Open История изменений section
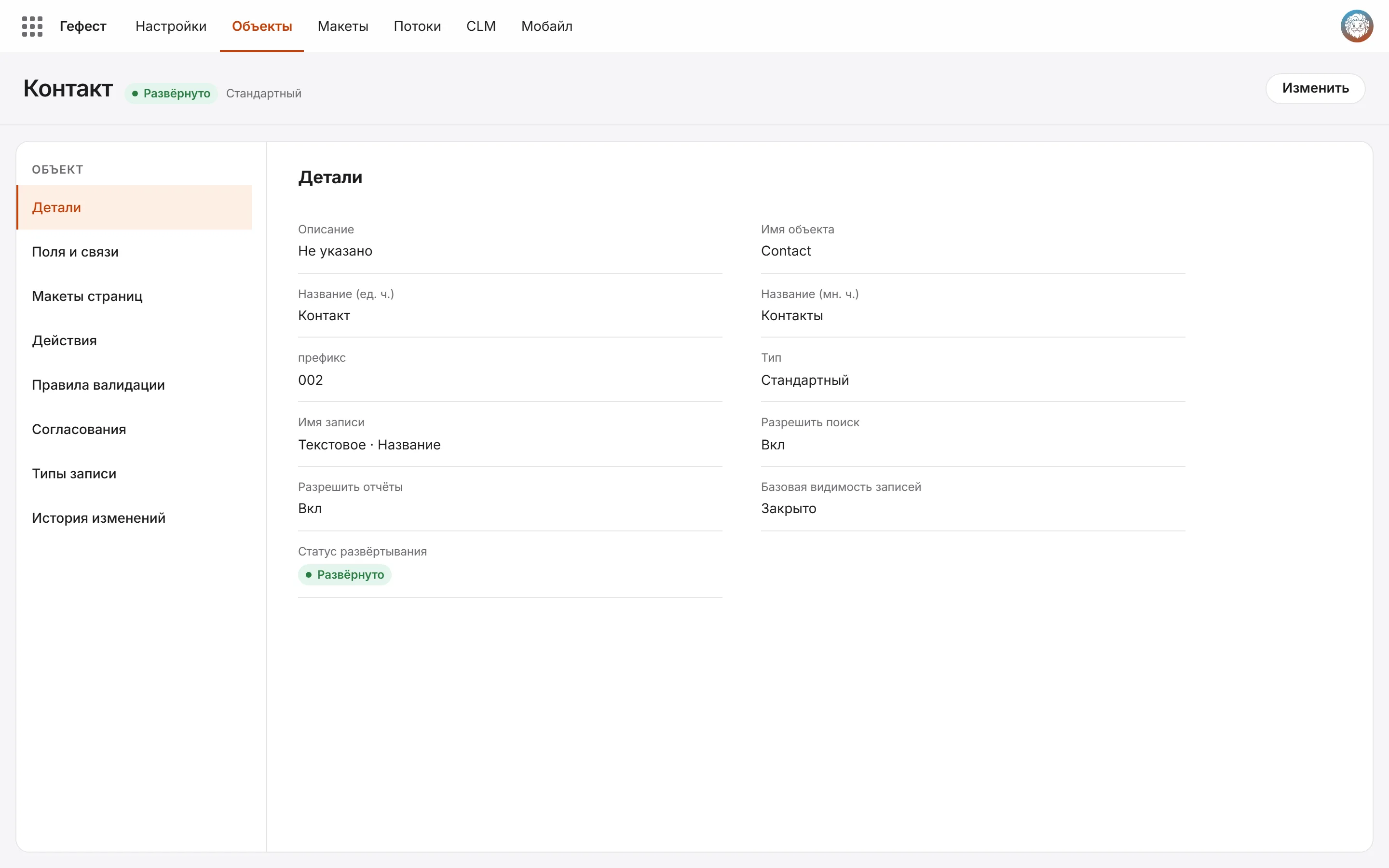 134,518
